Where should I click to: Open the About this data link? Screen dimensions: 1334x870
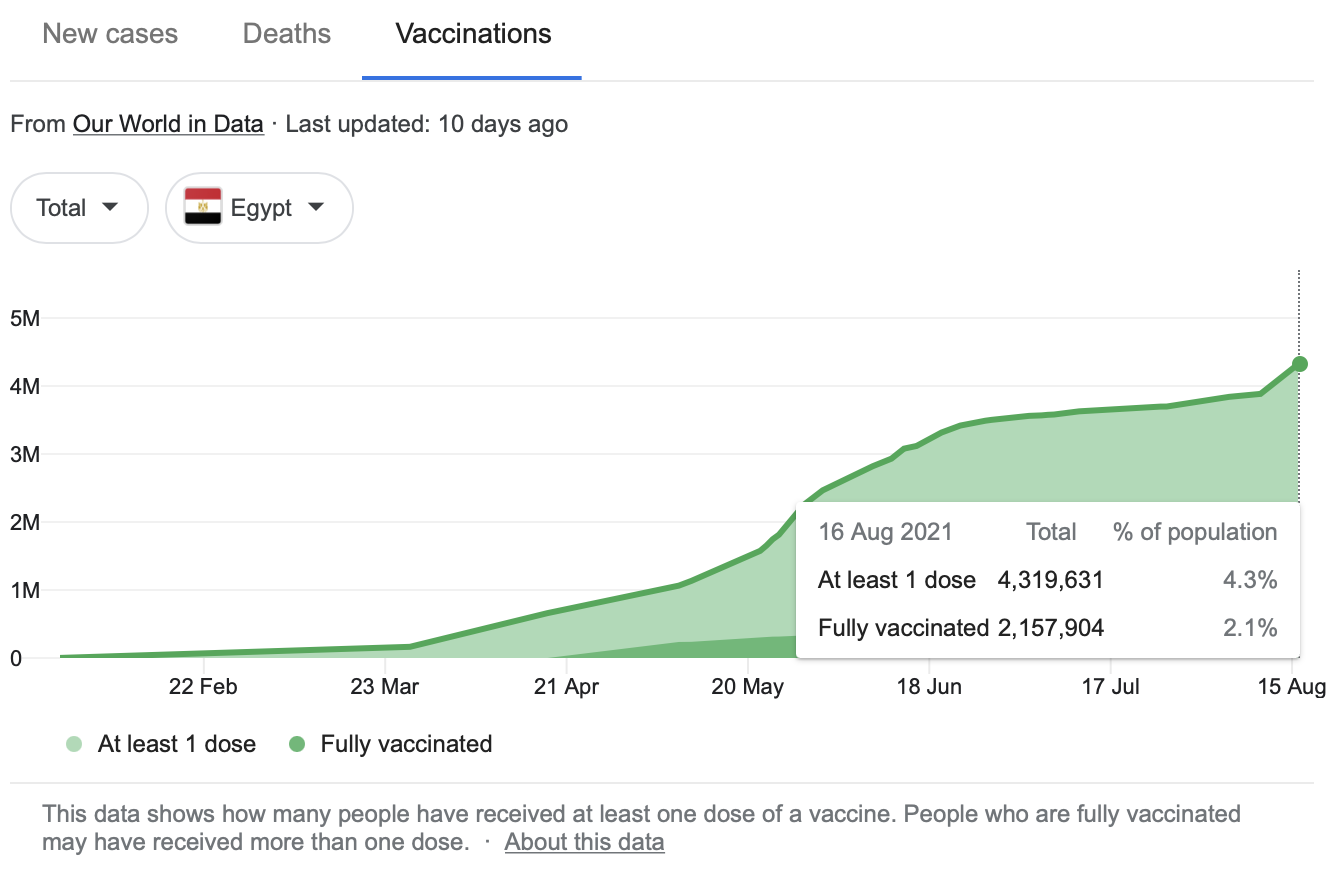584,842
